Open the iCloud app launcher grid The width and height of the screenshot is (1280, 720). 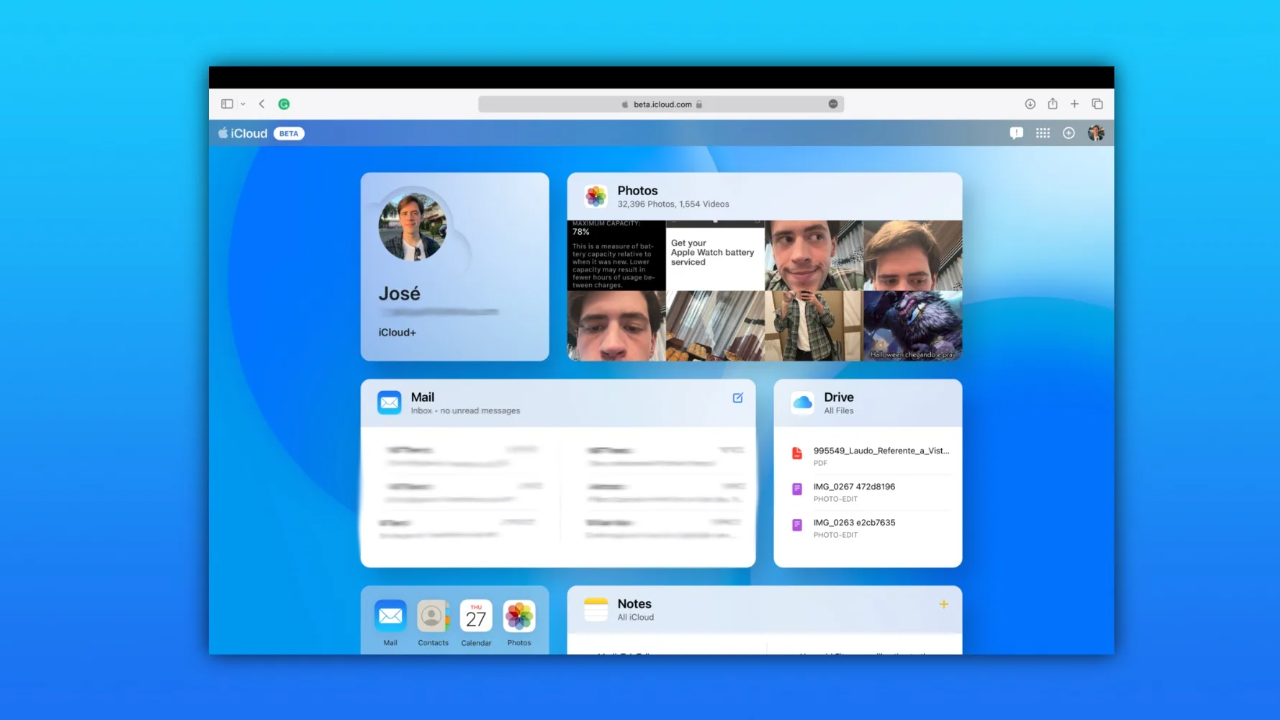click(1043, 133)
